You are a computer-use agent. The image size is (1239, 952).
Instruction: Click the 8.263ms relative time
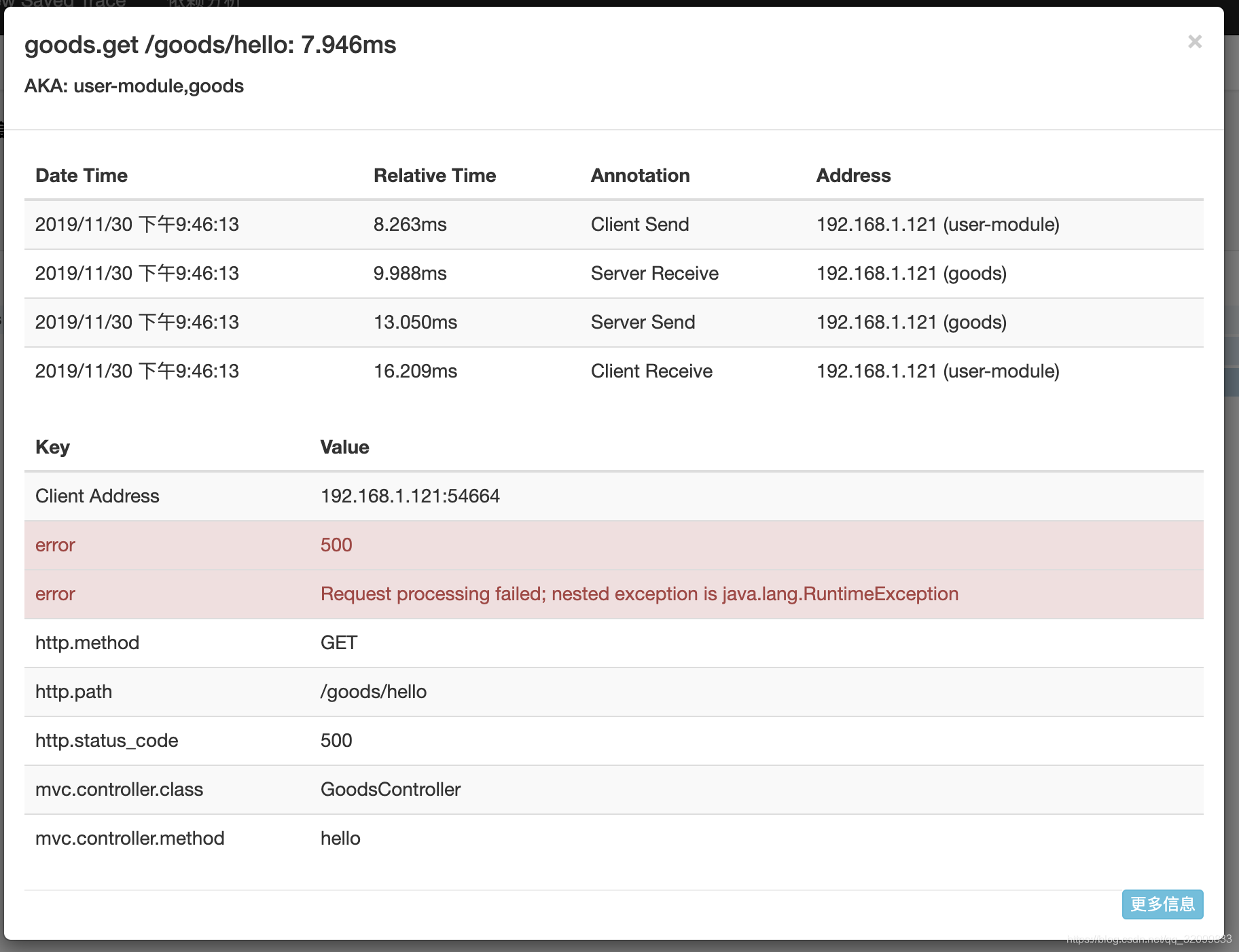click(x=410, y=225)
